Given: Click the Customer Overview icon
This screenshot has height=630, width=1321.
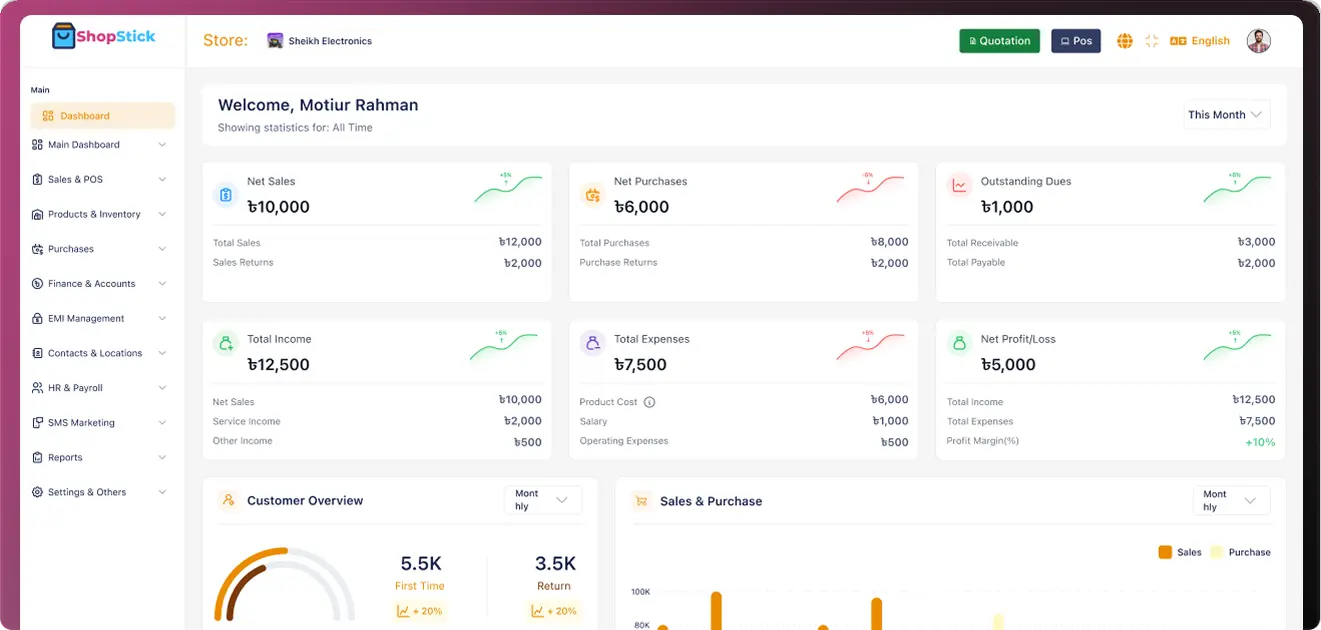Looking at the screenshot, I should click(229, 500).
